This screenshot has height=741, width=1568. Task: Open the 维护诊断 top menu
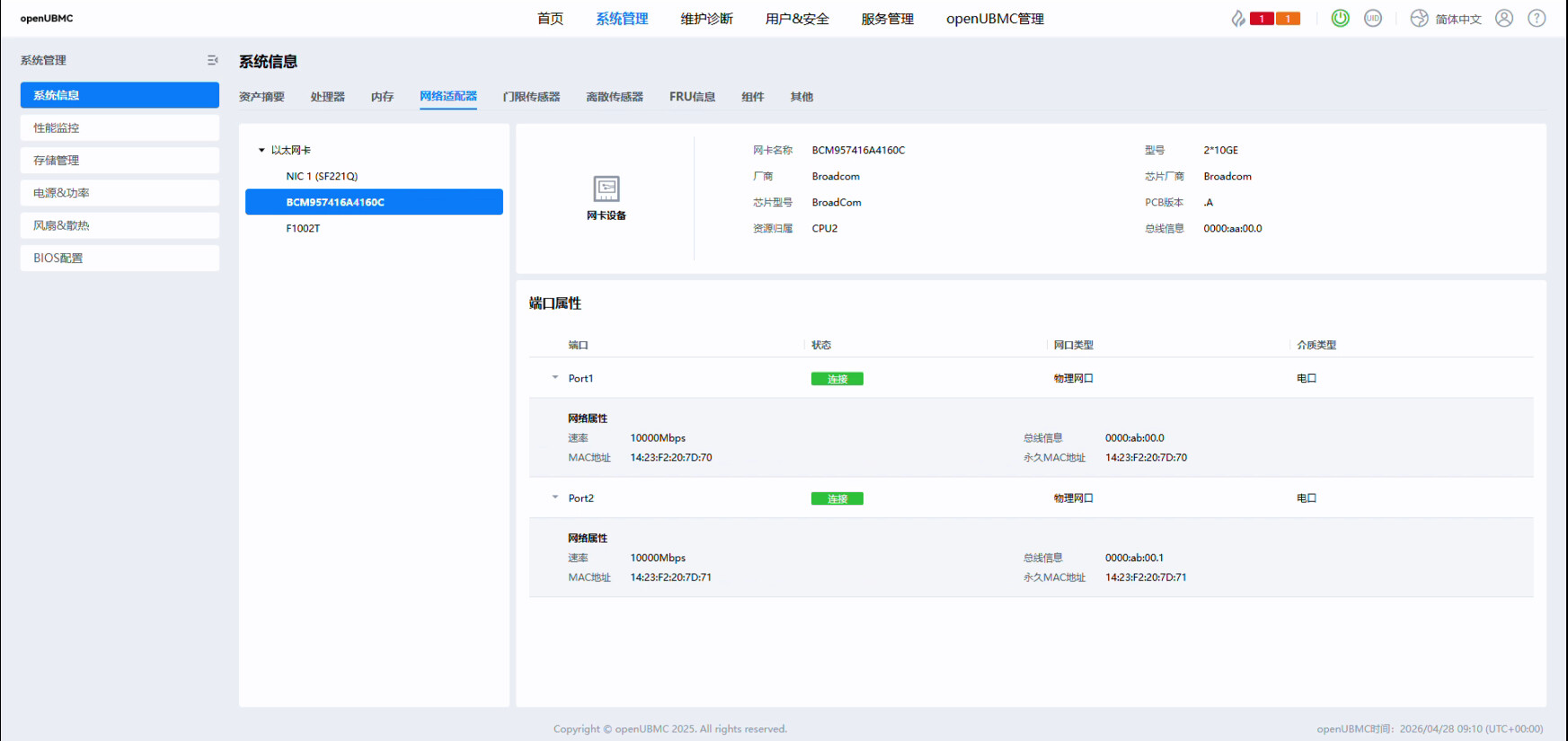click(x=706, y=19)
